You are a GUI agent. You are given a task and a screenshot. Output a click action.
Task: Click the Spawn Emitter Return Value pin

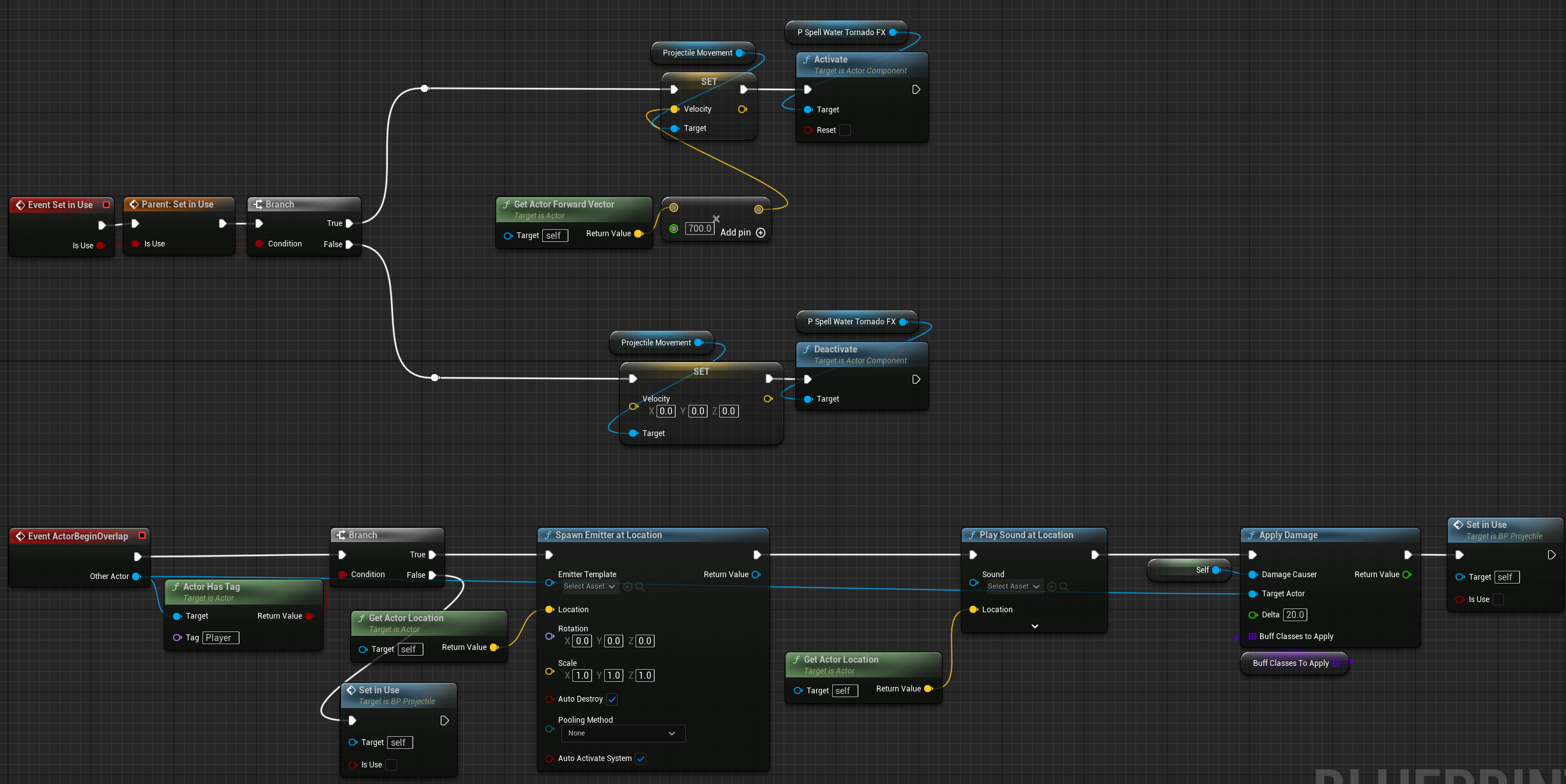tap(756, 575)
